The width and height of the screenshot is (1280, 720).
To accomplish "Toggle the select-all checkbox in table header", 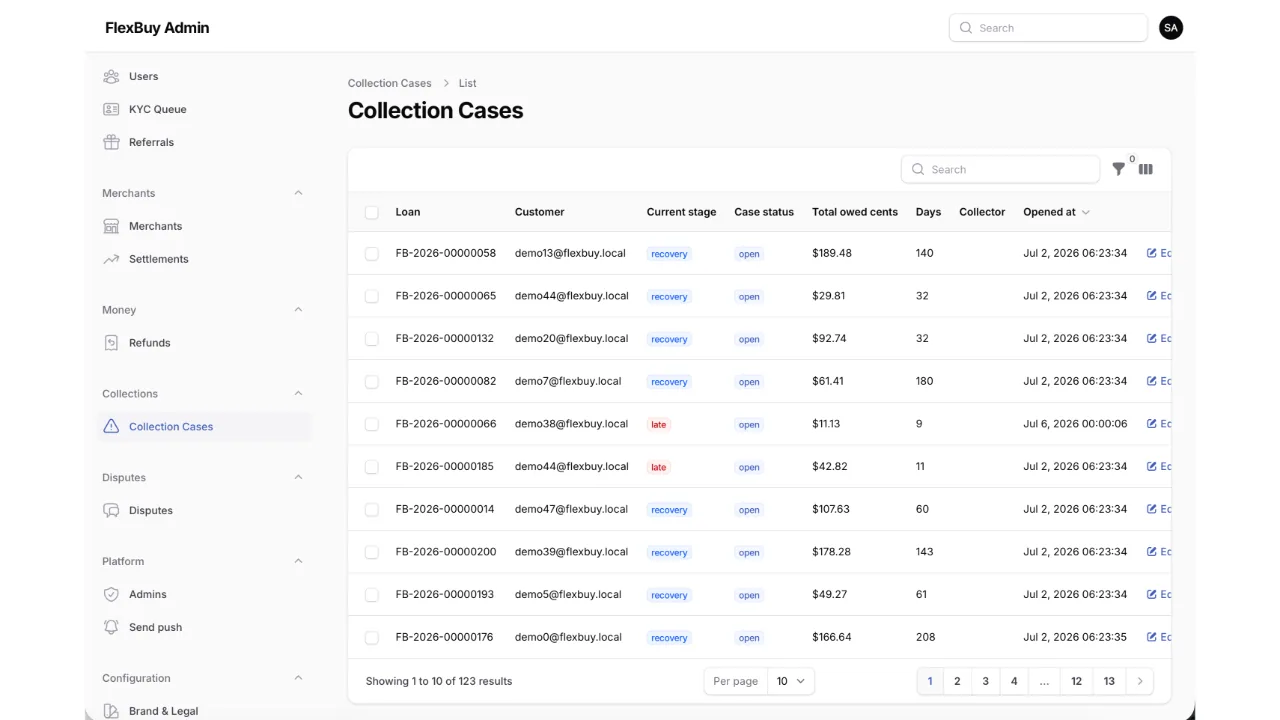I will coord(372,212).
